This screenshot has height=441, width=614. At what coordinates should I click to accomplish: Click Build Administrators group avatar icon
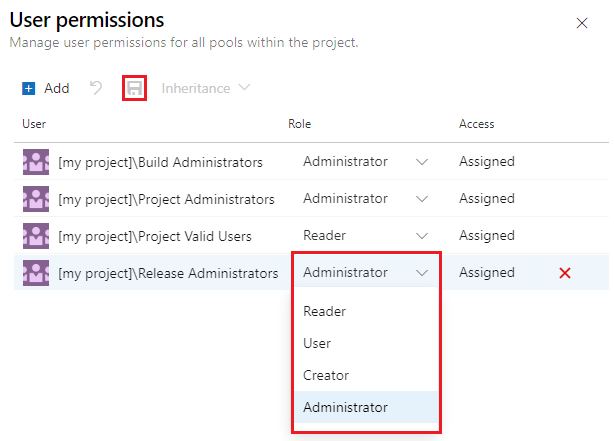[x=36, y=162]
